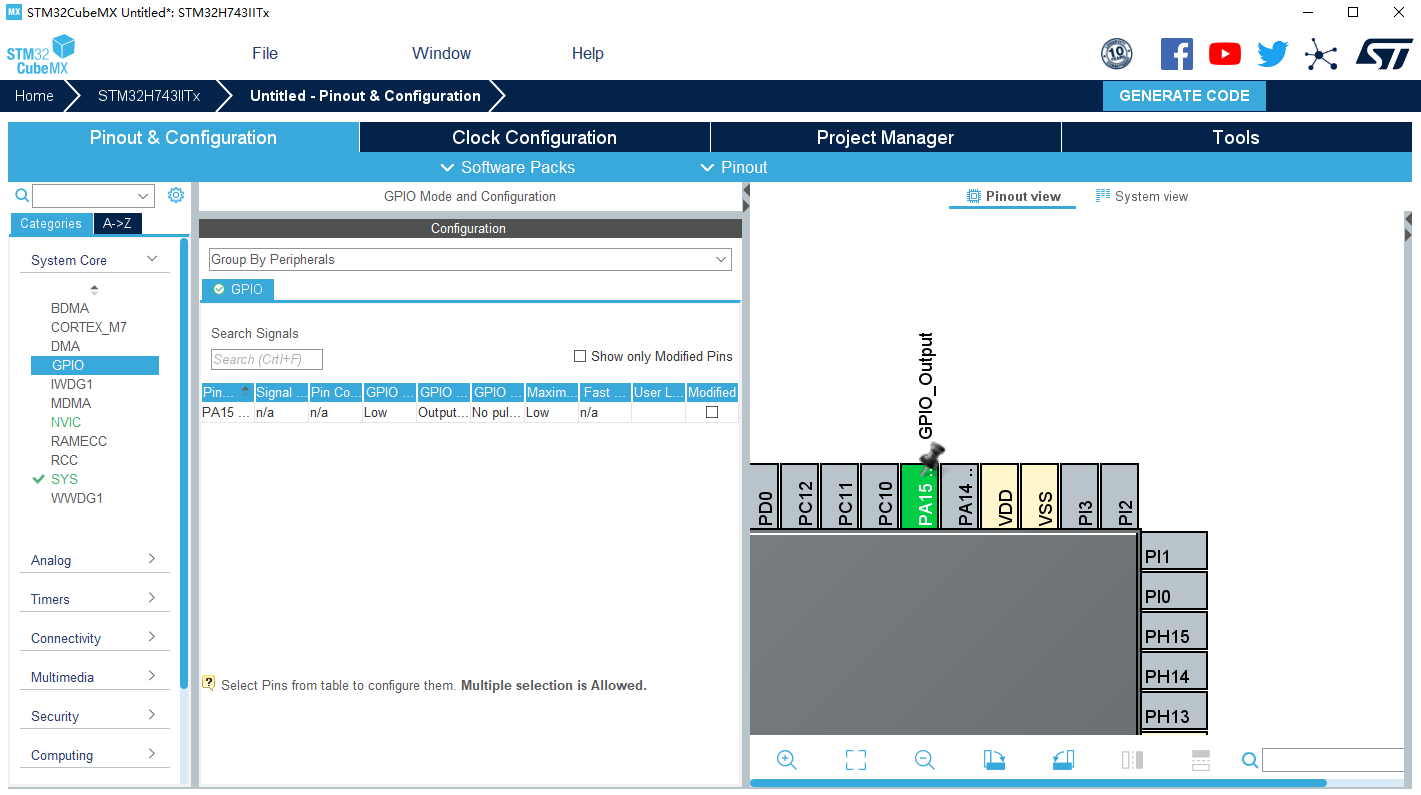The height and width of the screenshot is (795, 1421).
Task: Open the Software Packs dropdown
Action: click(508, 167)
